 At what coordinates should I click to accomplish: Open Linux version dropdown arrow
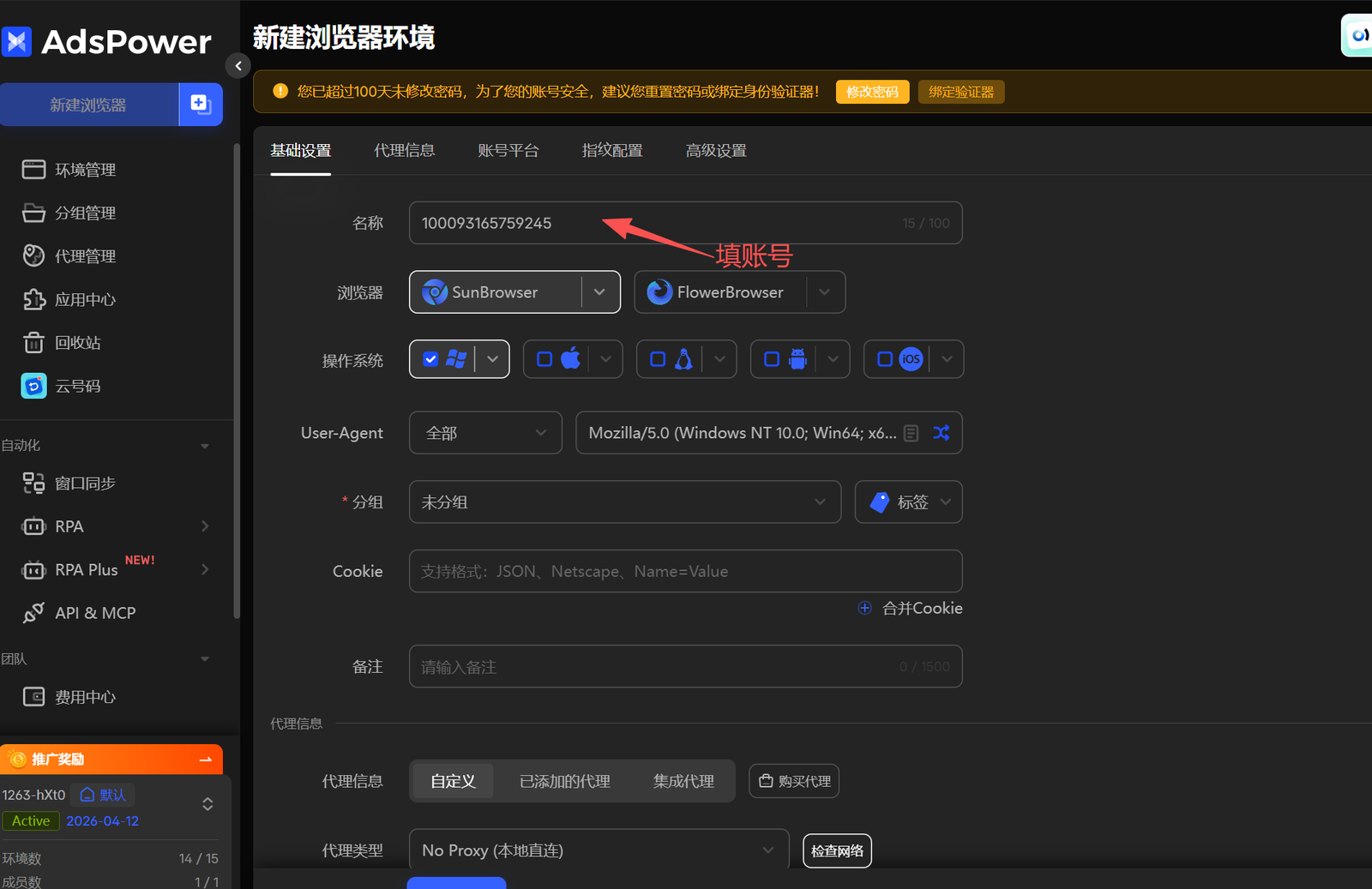(x=719, y=359)
